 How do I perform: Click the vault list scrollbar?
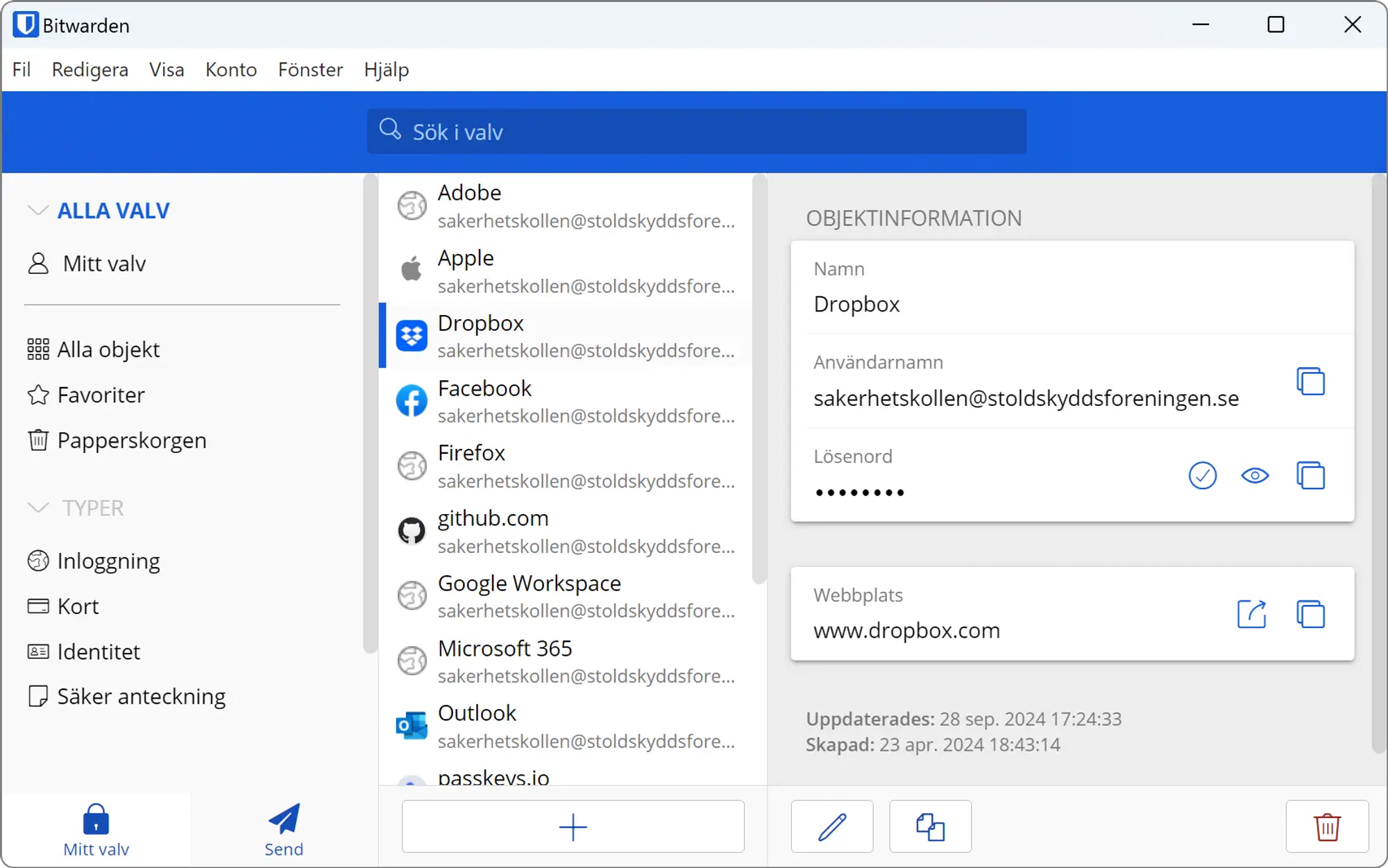[759, 379]
